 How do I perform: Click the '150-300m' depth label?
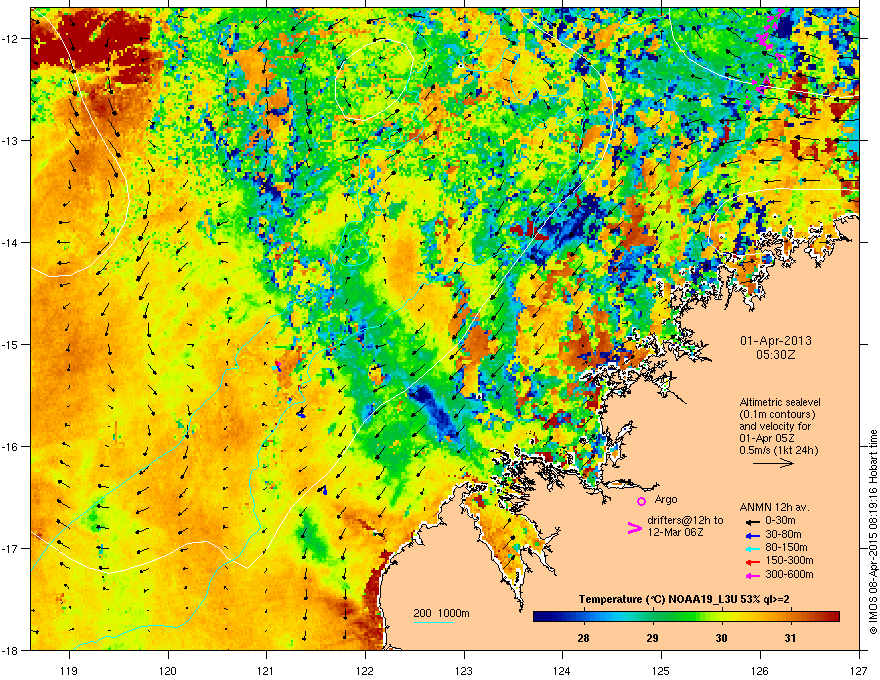point(789,560)
